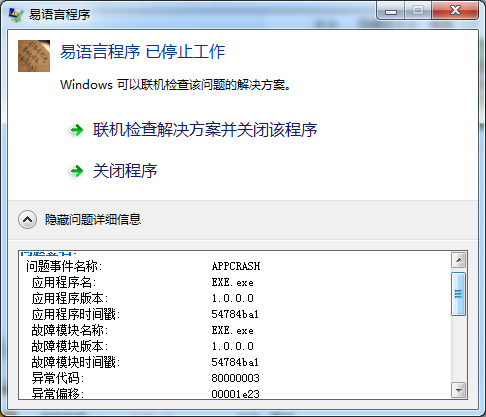Click 问题事件名称 label
The width and height of the screenshot is (486, 417).
pyautogui.click(x=64, y=266)
